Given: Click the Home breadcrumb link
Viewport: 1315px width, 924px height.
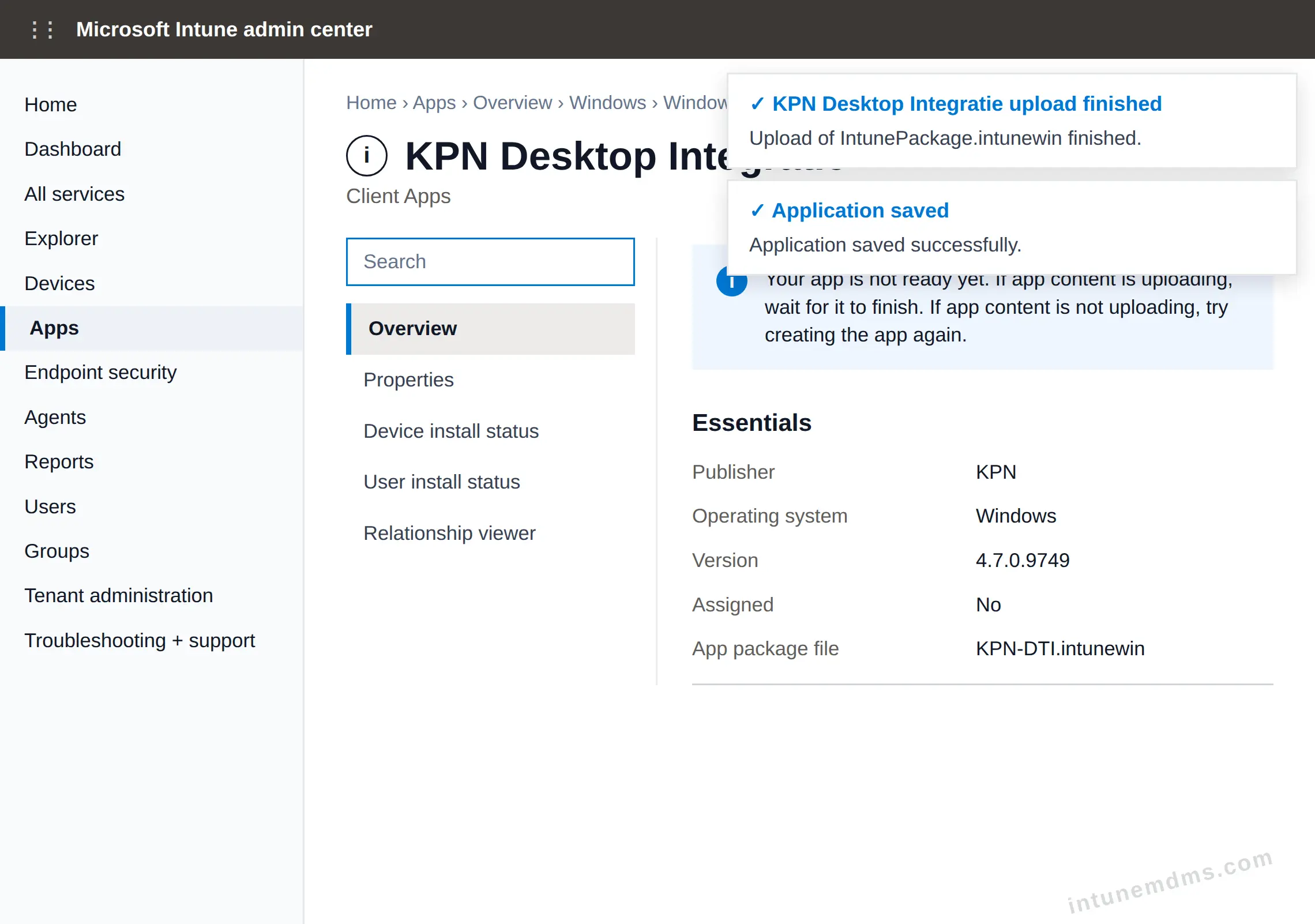Looking at the screenshot, I should tap(371, 103).
